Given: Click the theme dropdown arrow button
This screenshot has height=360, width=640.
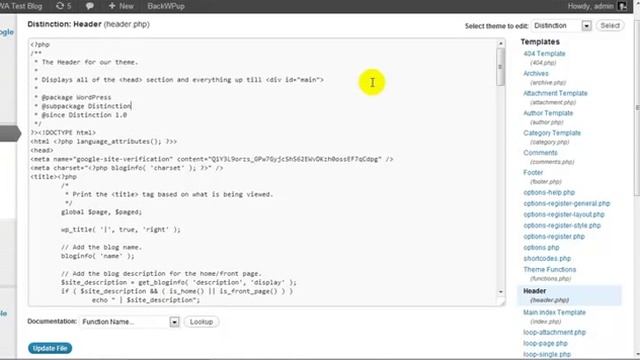Looking at the screenshot, I should (x=587, y=26).
